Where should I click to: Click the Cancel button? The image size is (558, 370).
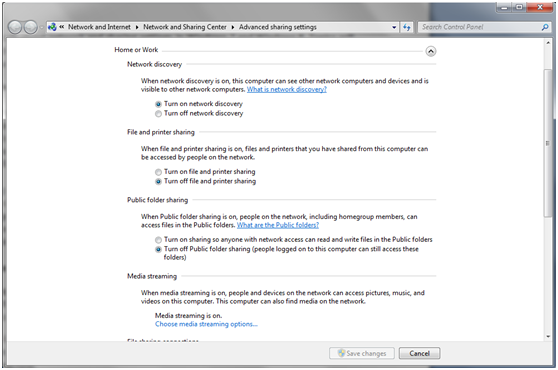[x=420, y=353]
